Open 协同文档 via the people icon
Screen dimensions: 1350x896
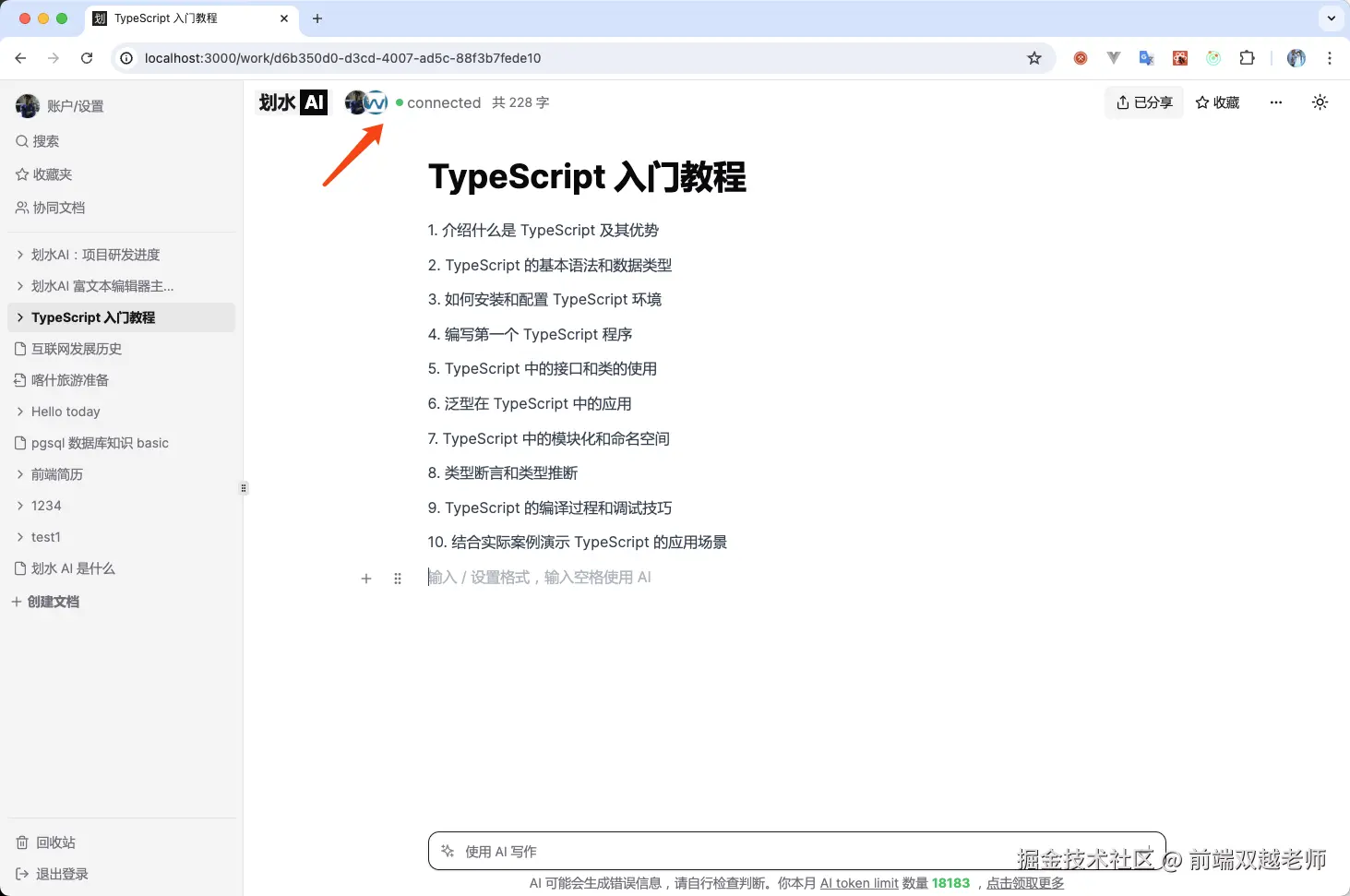pos(20,208)
